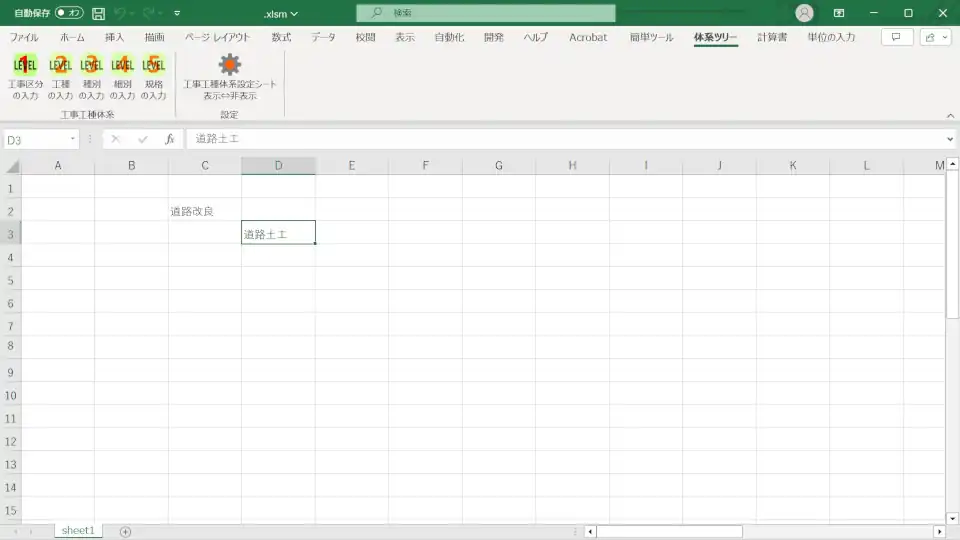The image size is (960, 540).
Task: Switch to the 校閲 tab
Action: (365, 37)
